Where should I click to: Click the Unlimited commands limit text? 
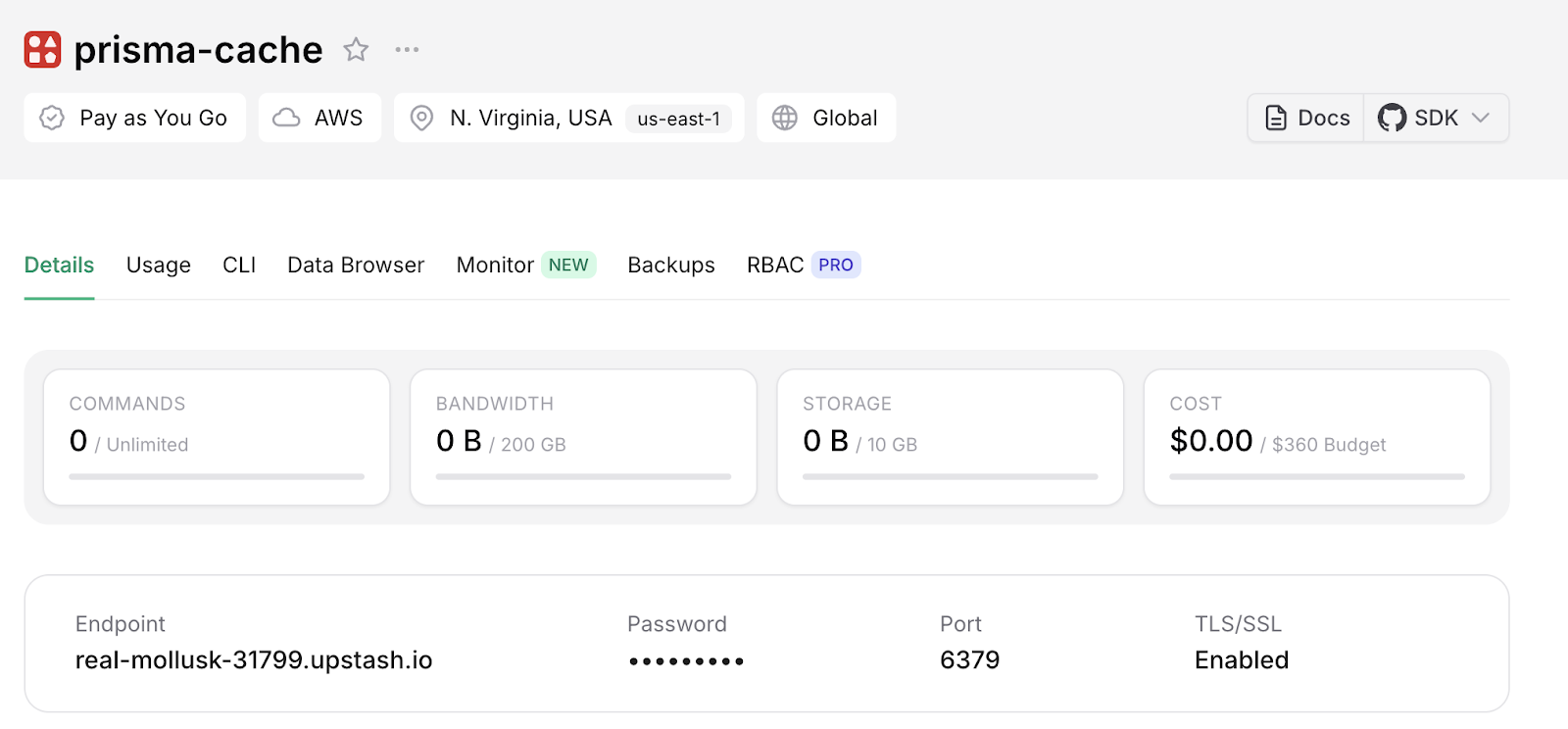(x=147, y=445)
